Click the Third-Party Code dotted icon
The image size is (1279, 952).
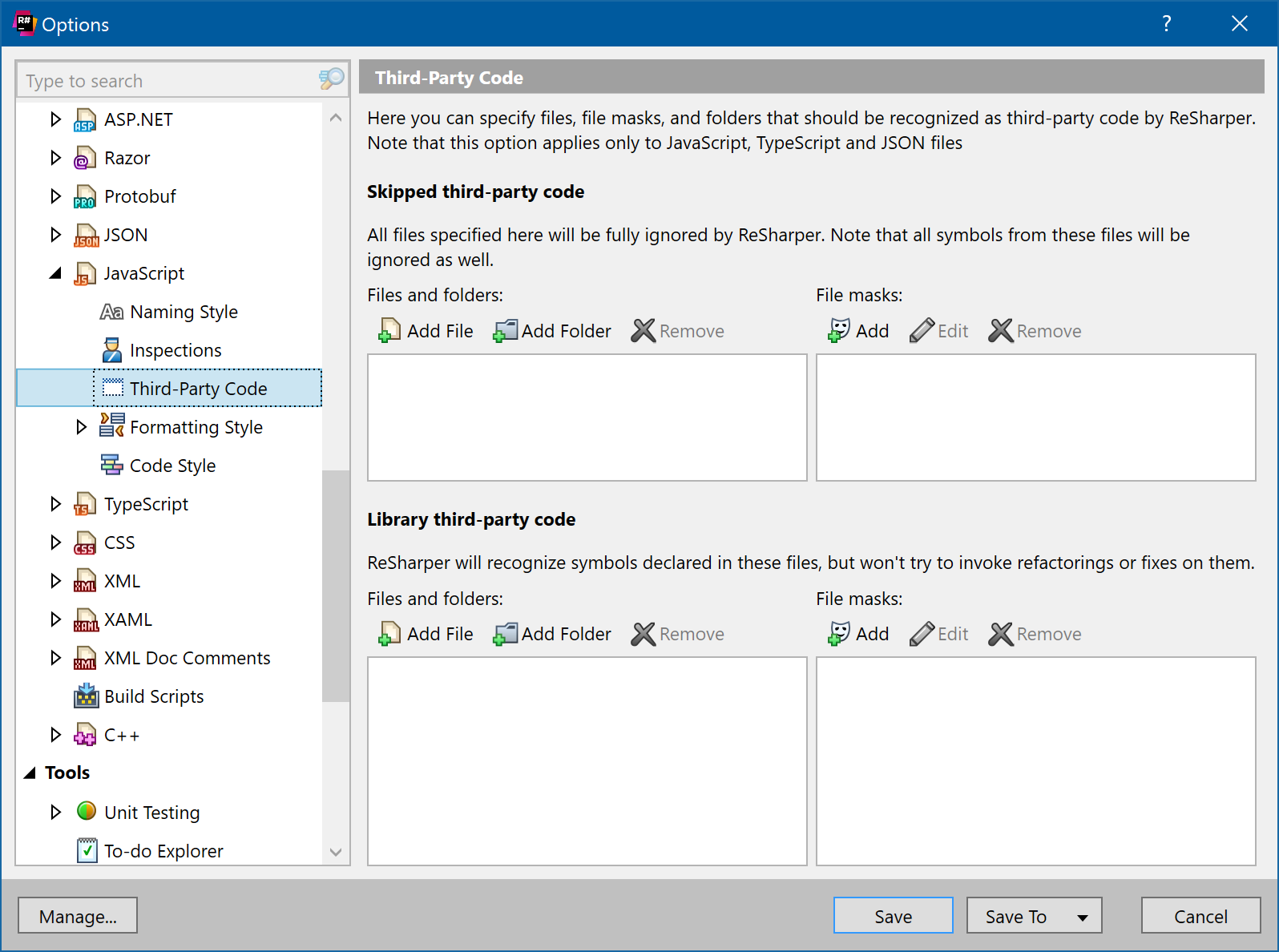pyautogui.click(x=112, y=389)
